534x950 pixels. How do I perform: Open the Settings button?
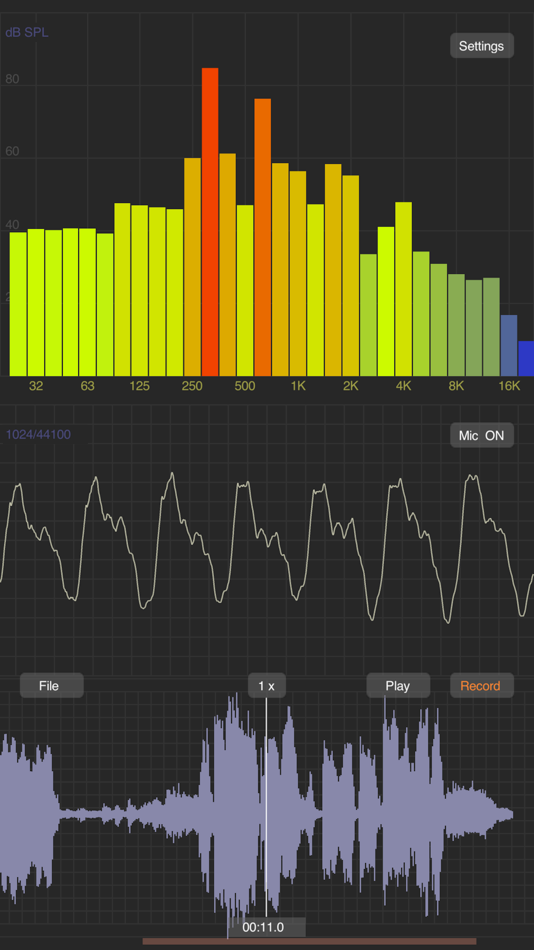(x=481, y=46)
